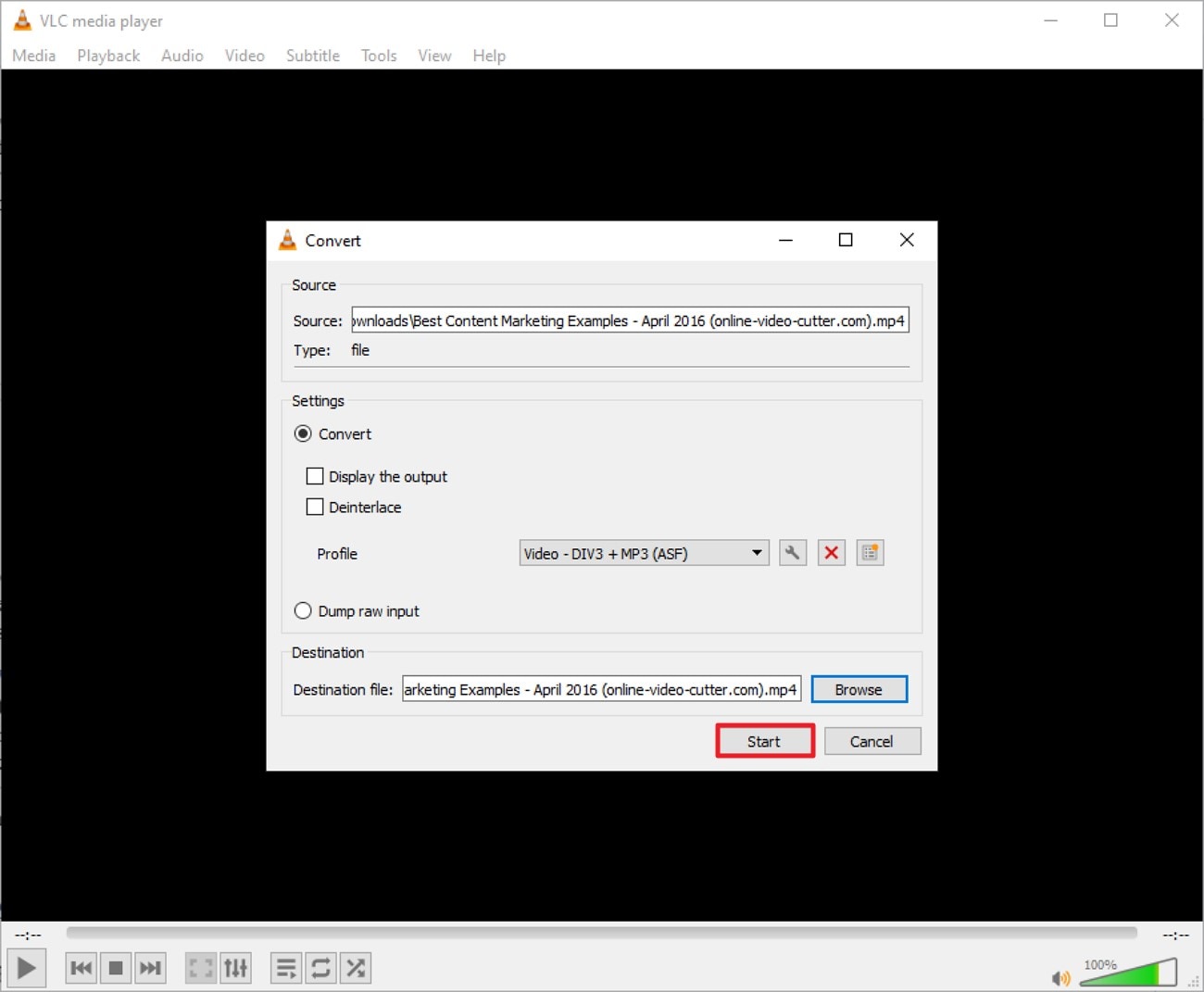Toggle fullscreen mode icon
The width and height of the screenshot is (1204, 992).
(200, 967)
